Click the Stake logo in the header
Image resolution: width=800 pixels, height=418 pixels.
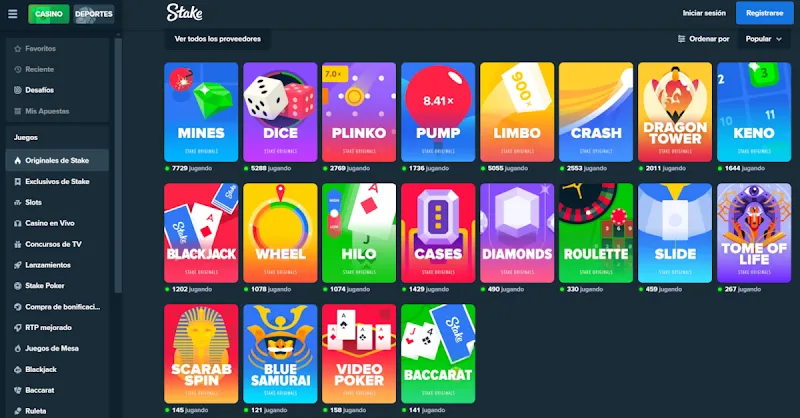pos(184,13)
